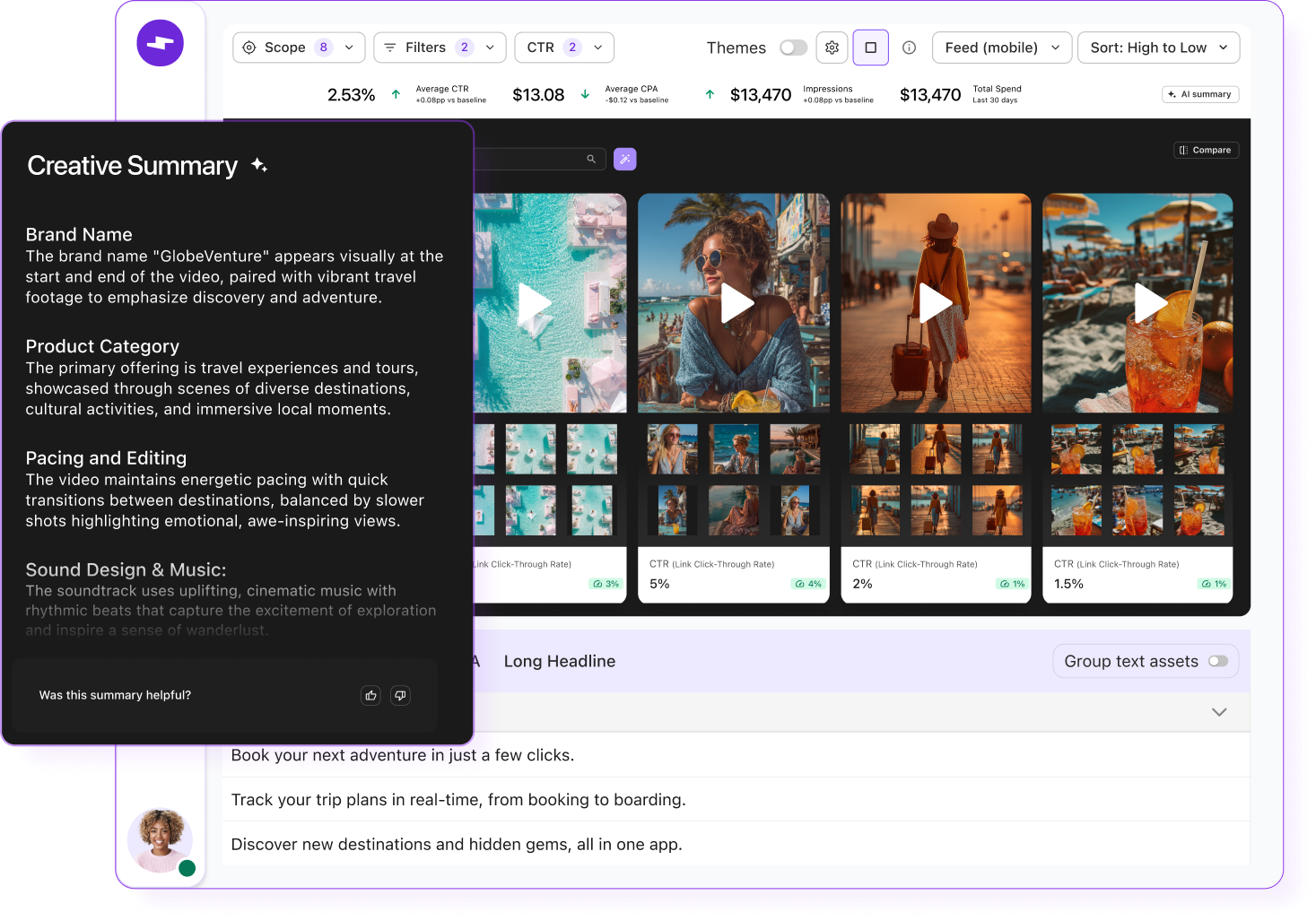The image size is (1316, 921).
Task: Click thumbs up on summary feedback
Action: coord(370,695)
